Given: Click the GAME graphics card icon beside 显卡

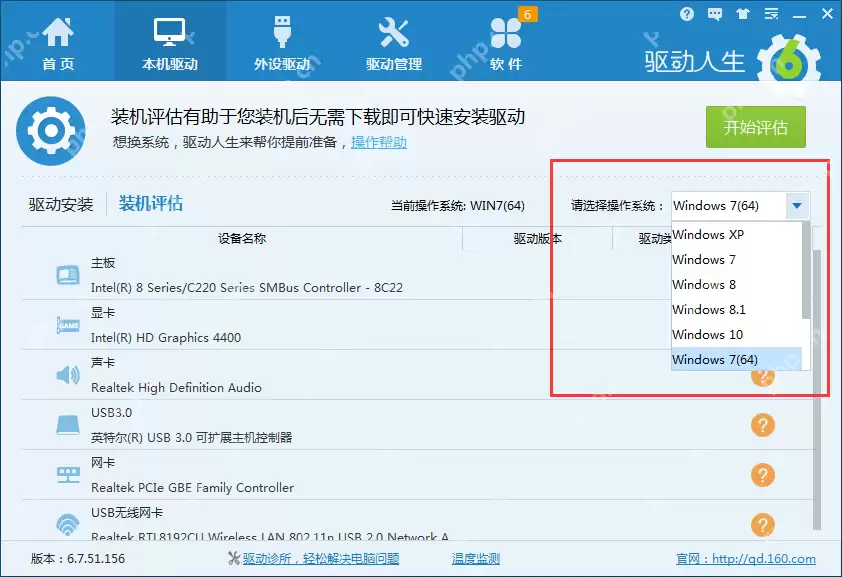Looking at the screenshot, I should point(67,323).
